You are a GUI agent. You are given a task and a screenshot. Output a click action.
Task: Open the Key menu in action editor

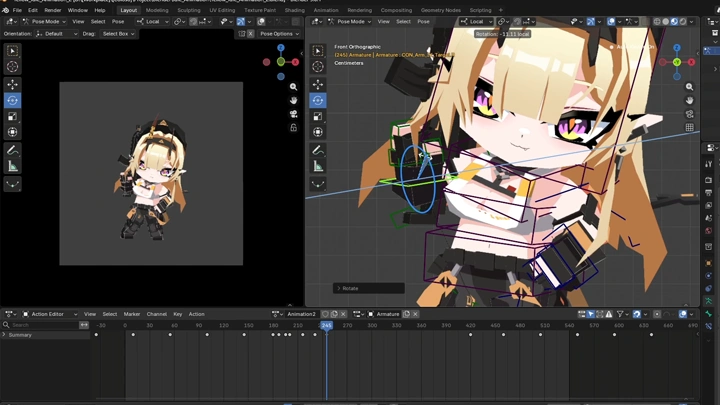178,314
